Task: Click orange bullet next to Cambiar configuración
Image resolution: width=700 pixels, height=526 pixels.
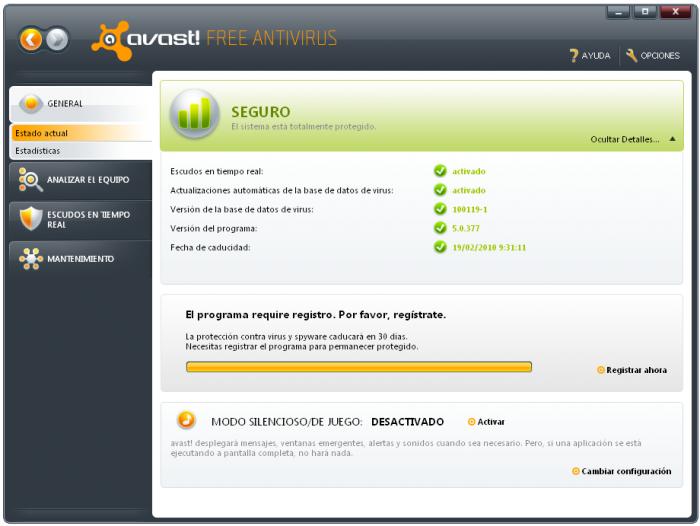Action: click(x=576, y=471)
